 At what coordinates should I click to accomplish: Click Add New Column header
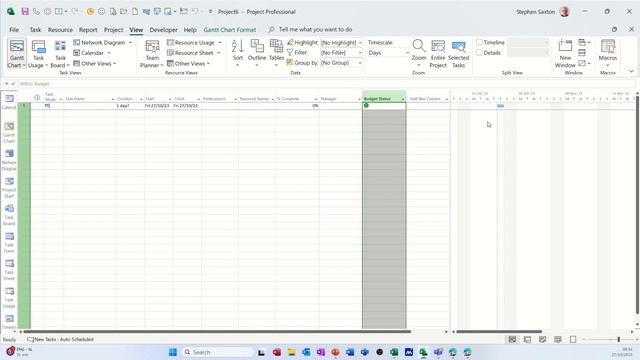(425, 99)
